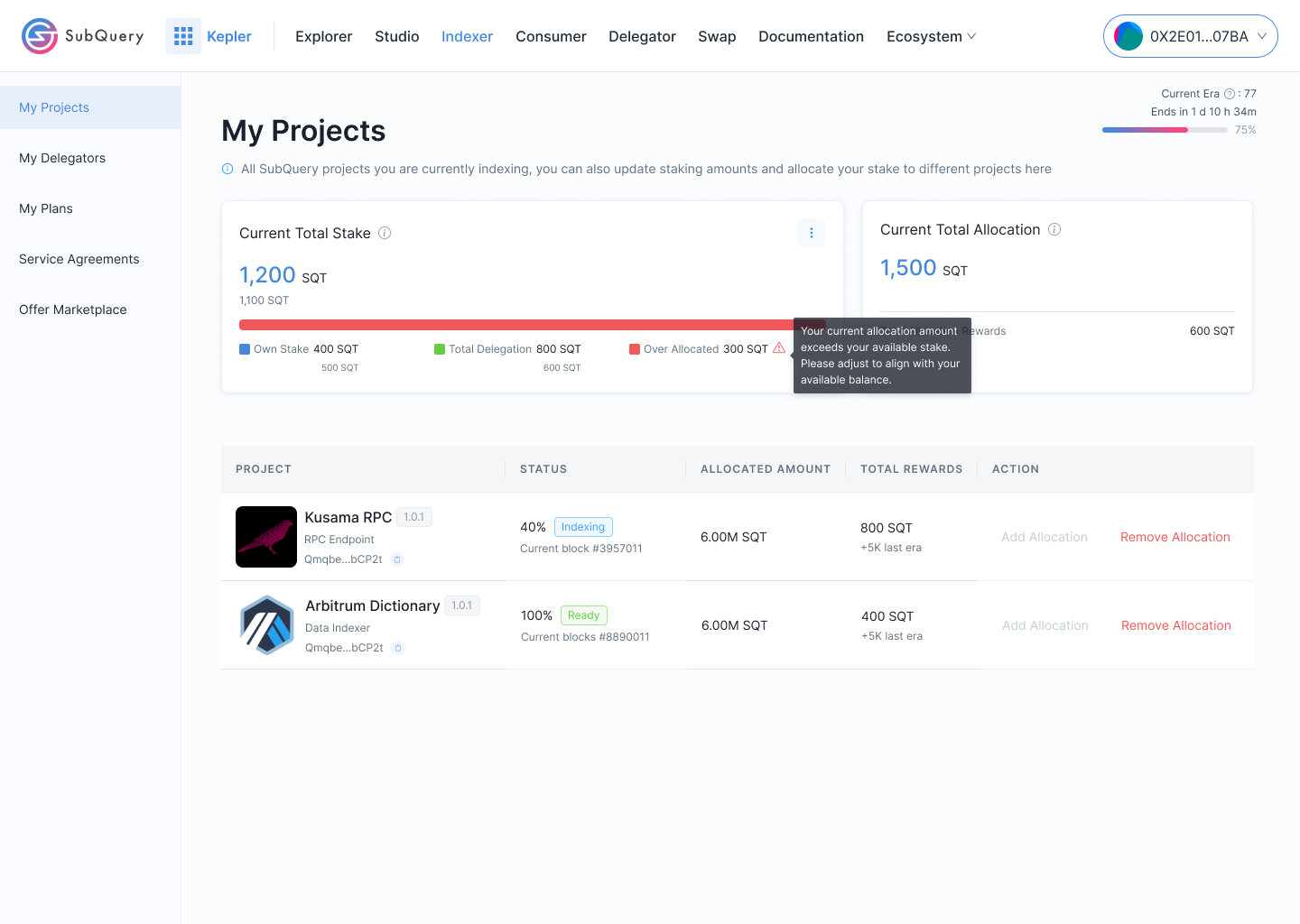Click the Arbitrum Dictionary 1.0.1 version tag
This screenshot has height=924, width=1300.
click(462, 605)
